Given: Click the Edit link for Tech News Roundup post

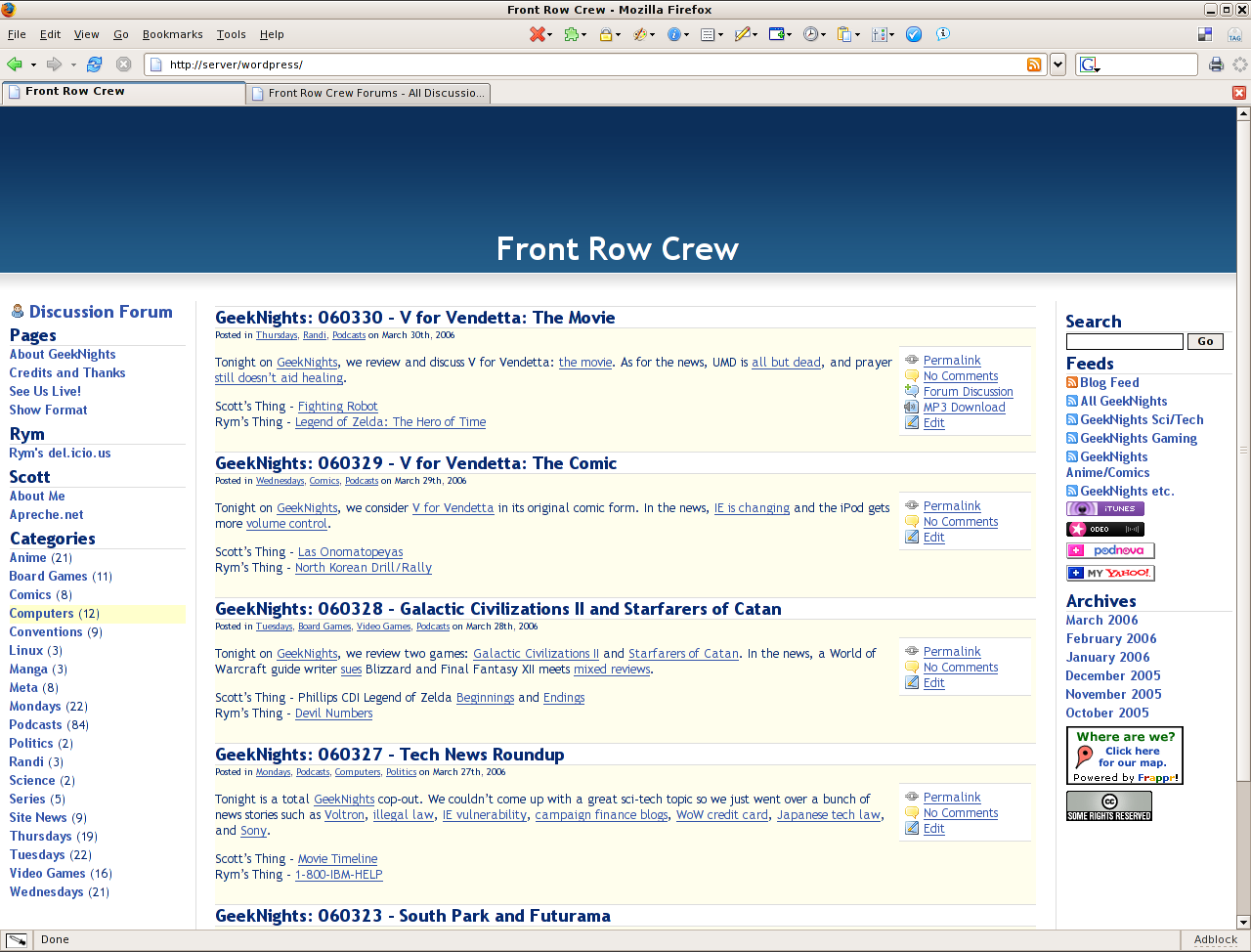Looking at the screenshot, I should [933, 829].
